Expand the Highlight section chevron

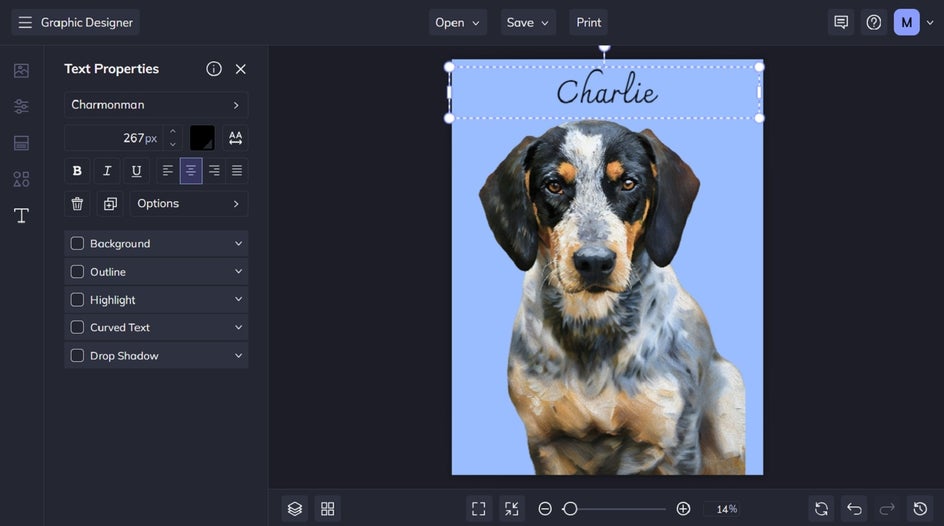(x=238, y=299)
